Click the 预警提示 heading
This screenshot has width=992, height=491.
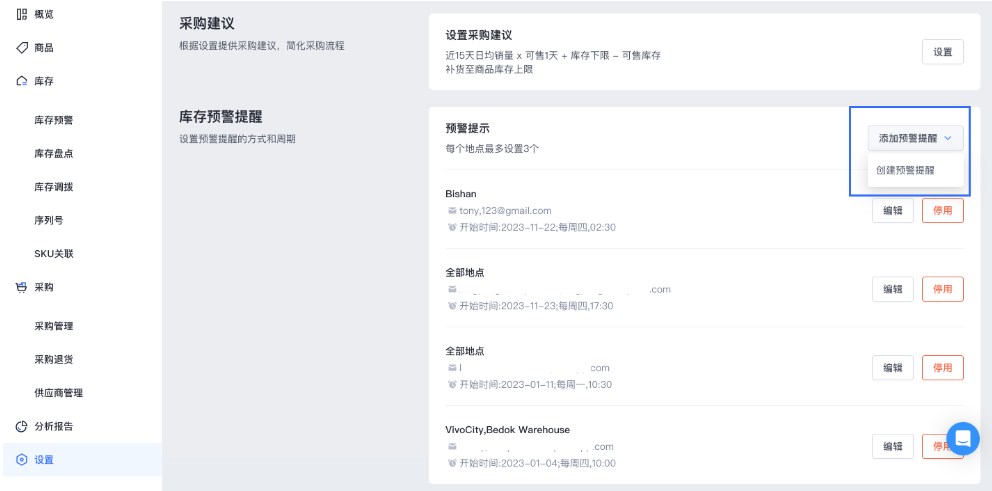(x=468, y=128)
